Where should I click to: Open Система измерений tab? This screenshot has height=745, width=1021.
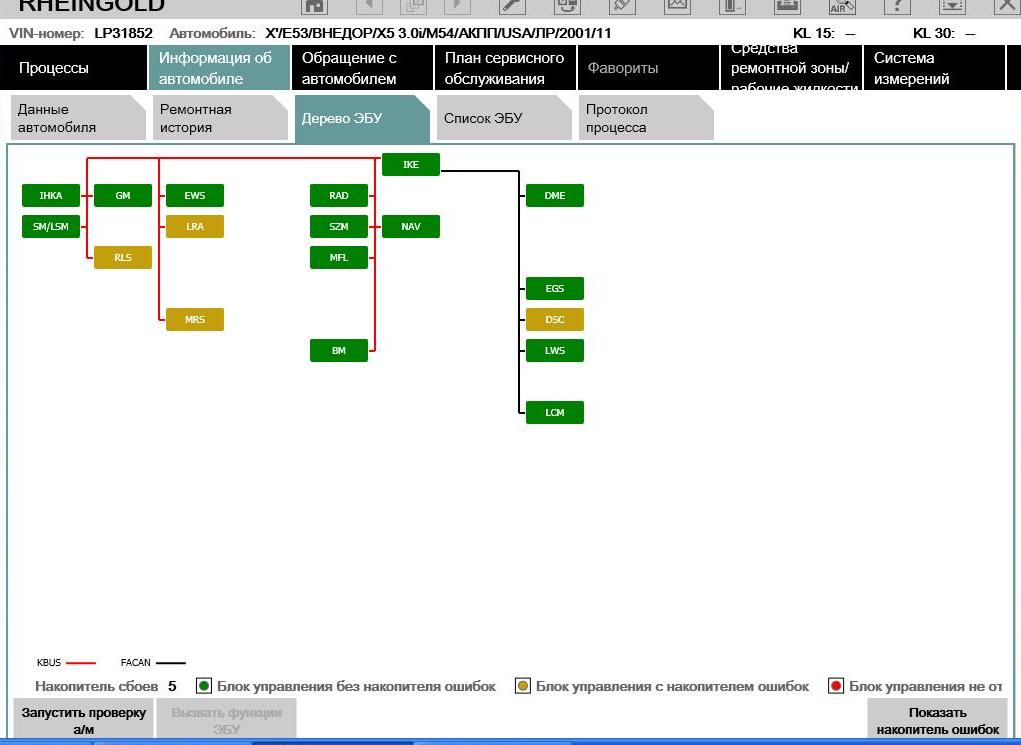click(x=934, y=68)
